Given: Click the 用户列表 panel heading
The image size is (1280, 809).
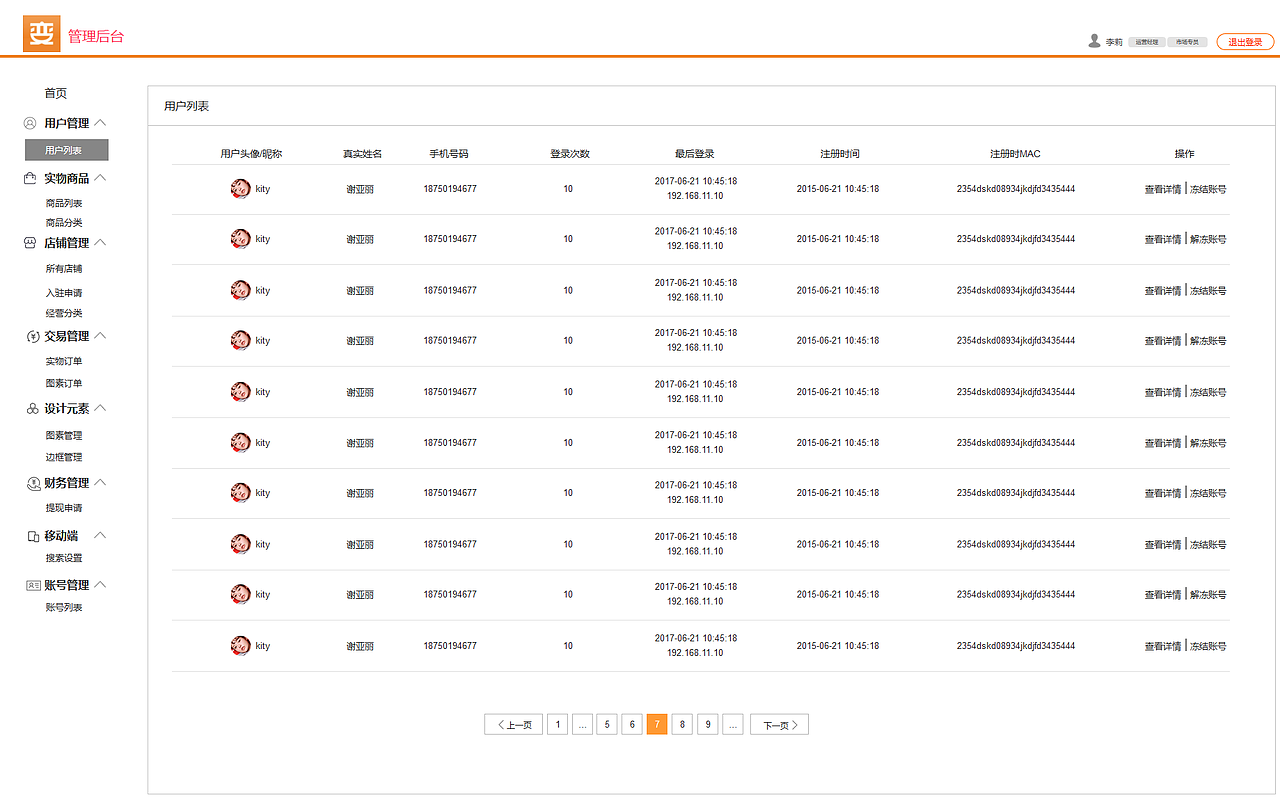Looking at the screenshot, I should click(x=186, y=106).
